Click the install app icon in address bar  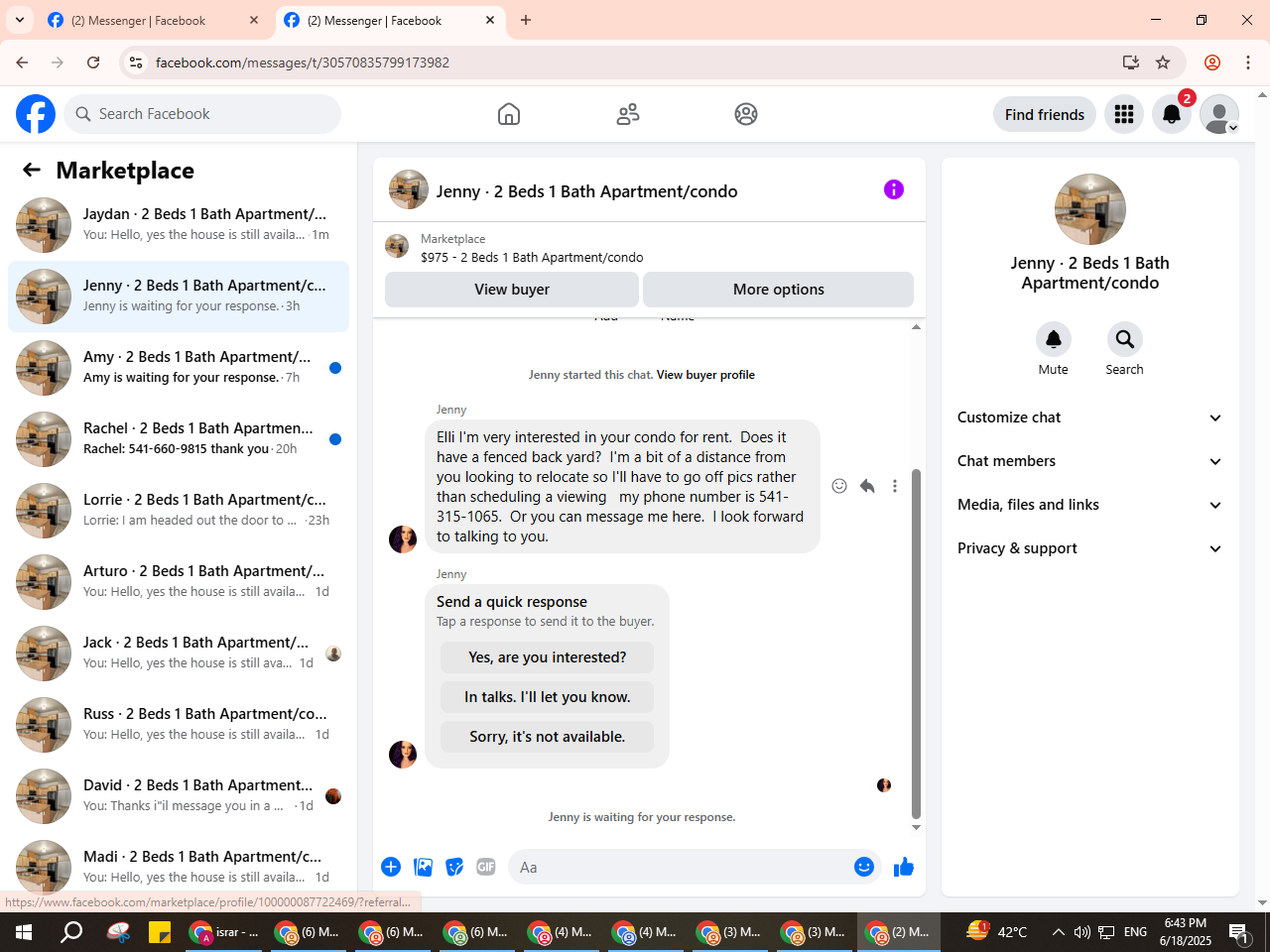pos(1131,62)
